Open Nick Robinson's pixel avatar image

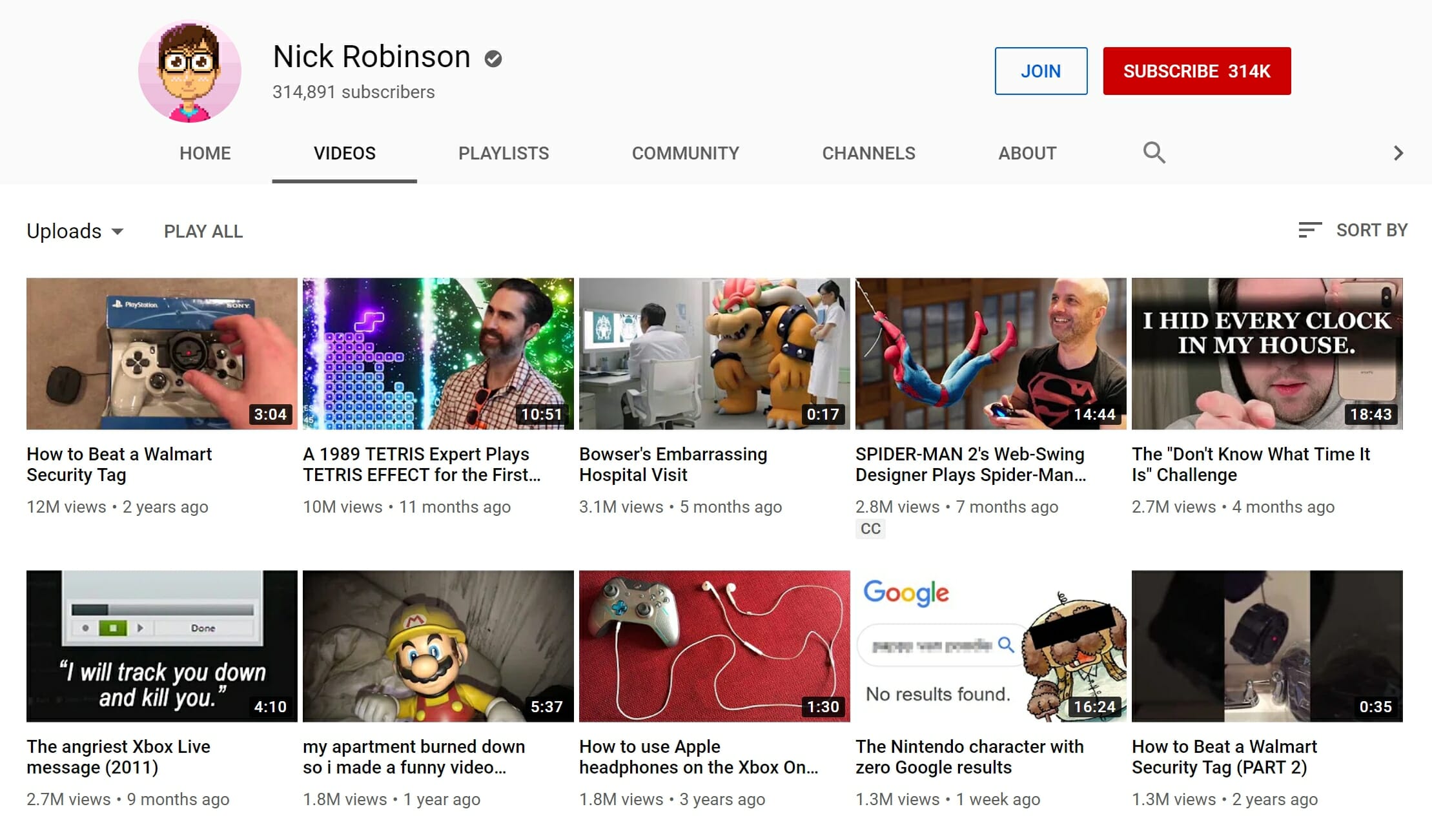point(189,71)
